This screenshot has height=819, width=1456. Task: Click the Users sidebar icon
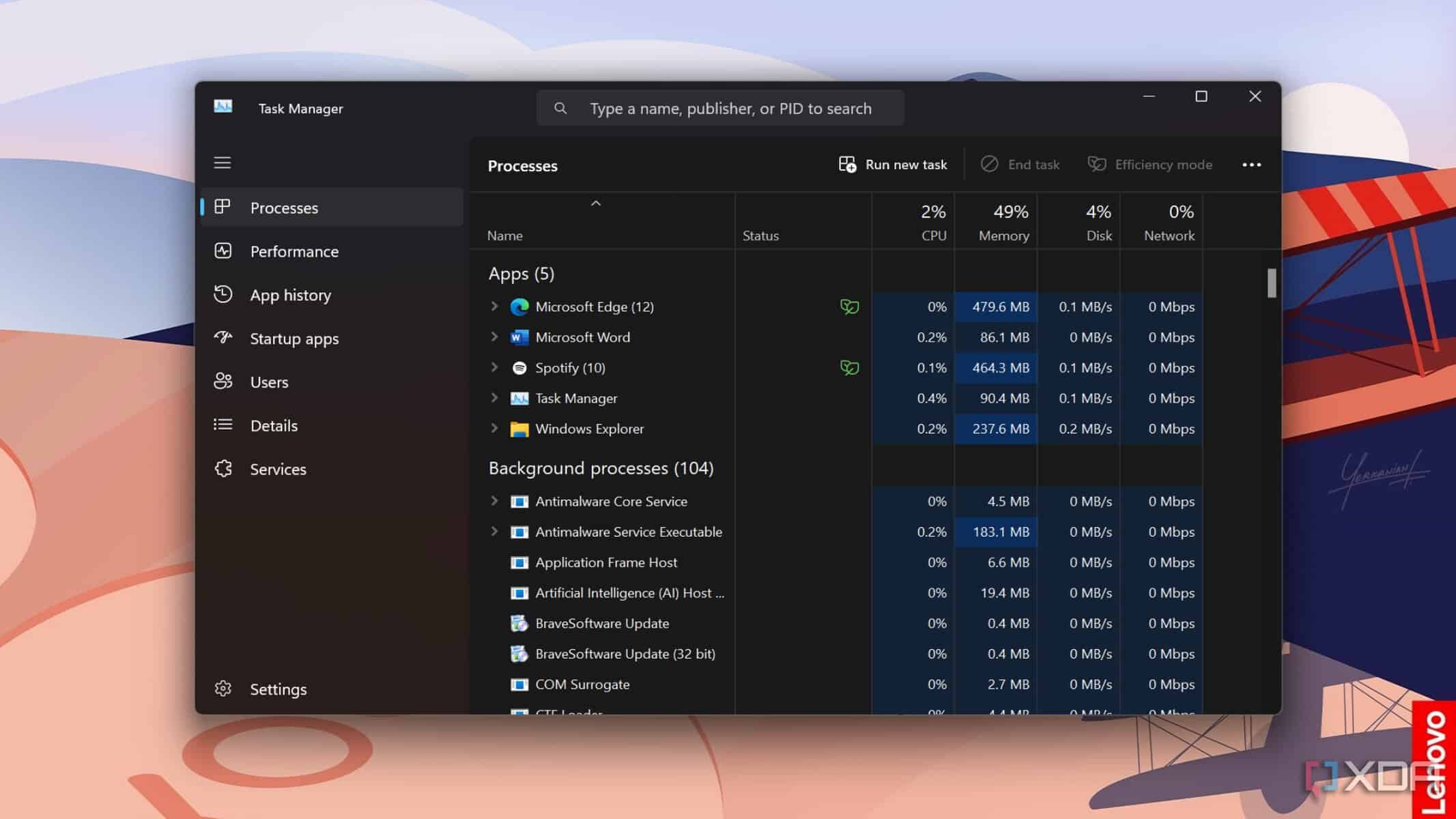(x=223, y=381)
